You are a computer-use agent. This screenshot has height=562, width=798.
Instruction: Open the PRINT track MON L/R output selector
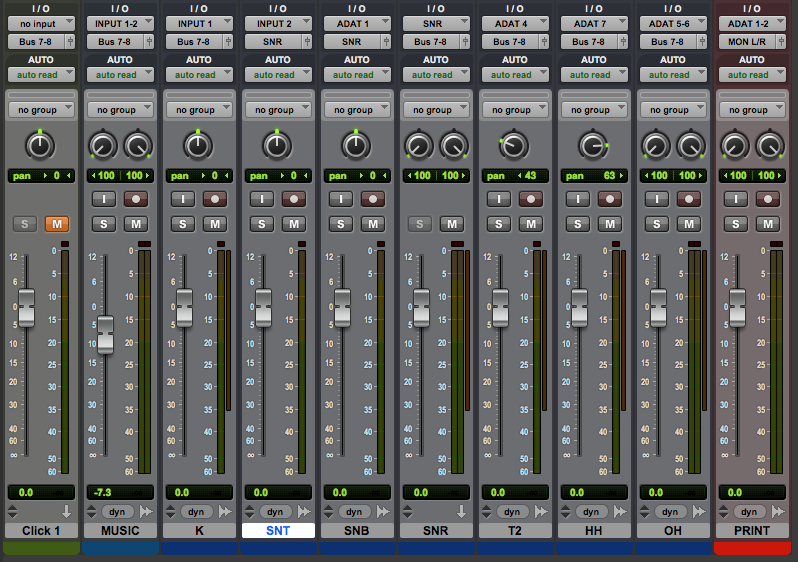(x=752, y=41)
